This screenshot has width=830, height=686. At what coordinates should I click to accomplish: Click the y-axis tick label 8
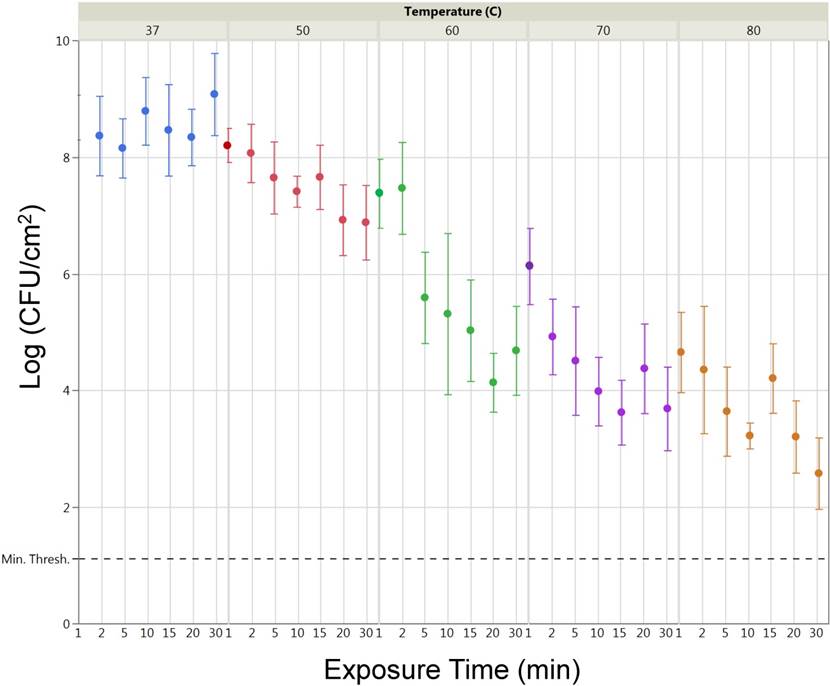67,158
